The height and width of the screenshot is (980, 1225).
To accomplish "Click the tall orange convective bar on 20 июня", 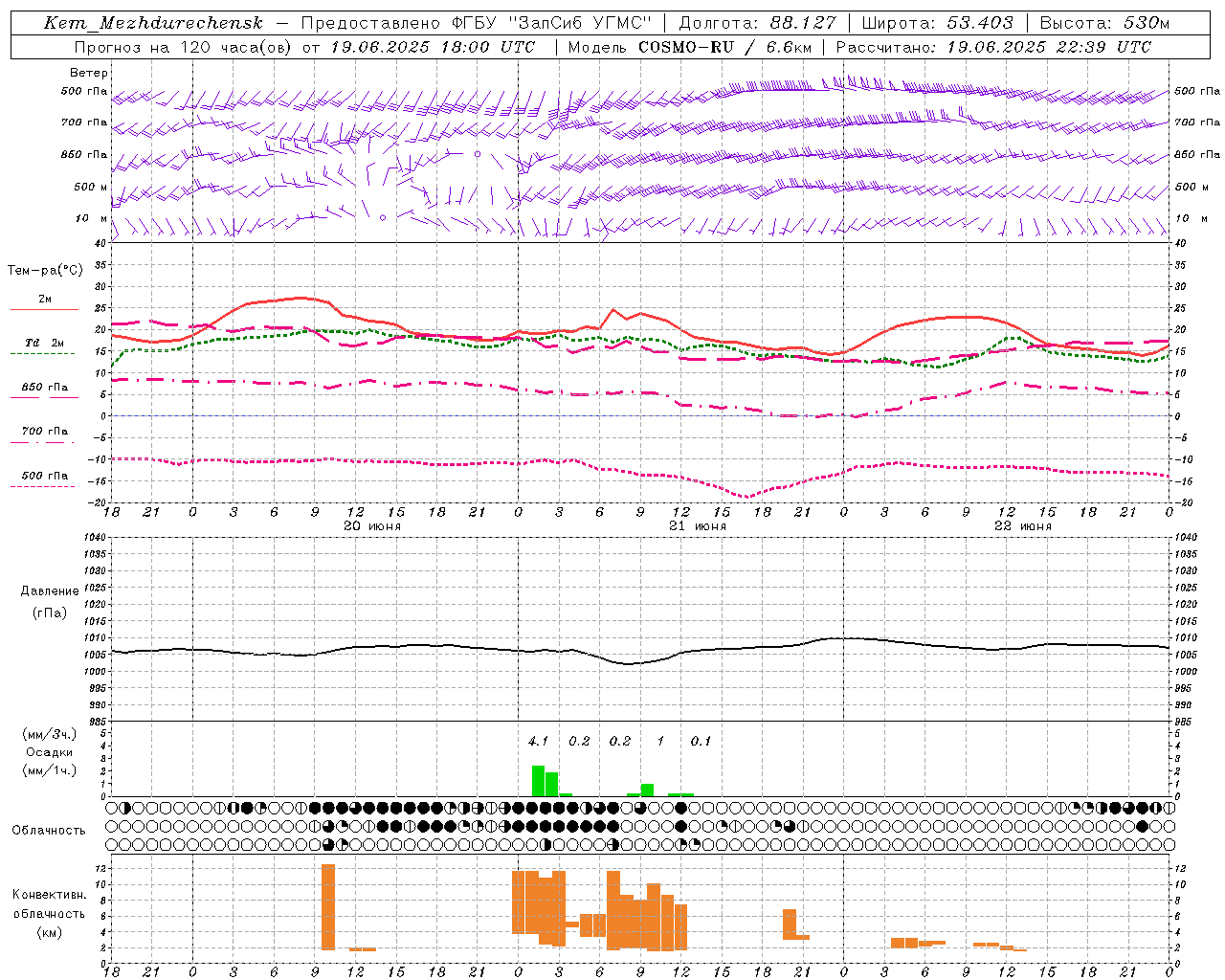I will coord(328,907).
